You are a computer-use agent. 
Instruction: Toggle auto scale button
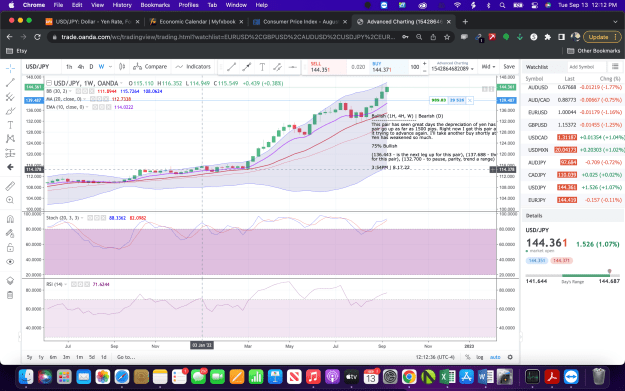click(495, 357)
